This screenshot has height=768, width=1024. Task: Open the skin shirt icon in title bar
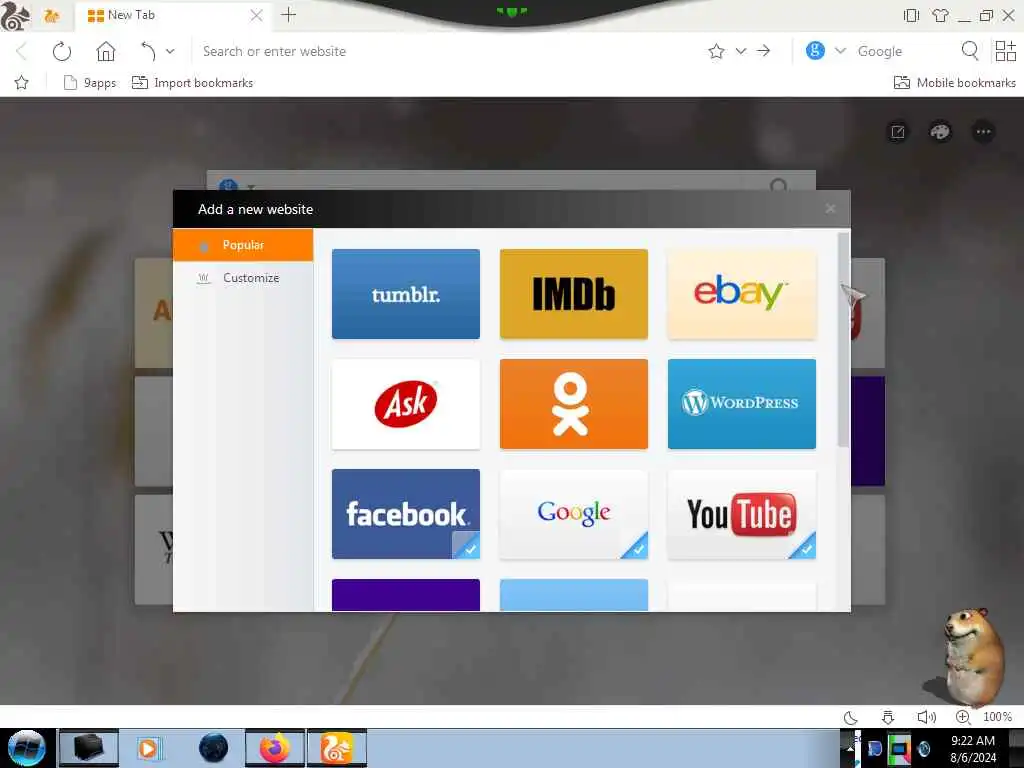click(x=940, y=15)
